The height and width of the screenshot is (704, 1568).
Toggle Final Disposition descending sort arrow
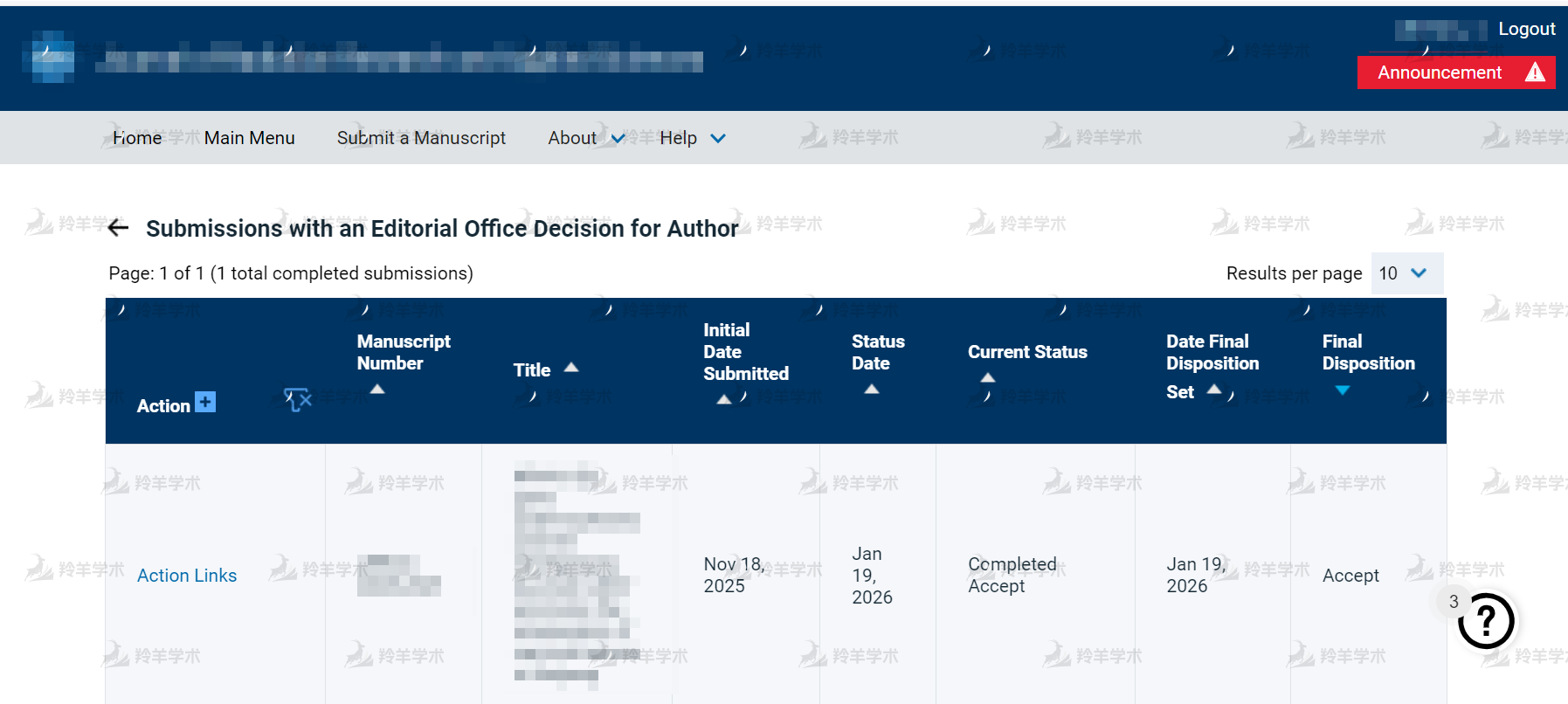1343,390
